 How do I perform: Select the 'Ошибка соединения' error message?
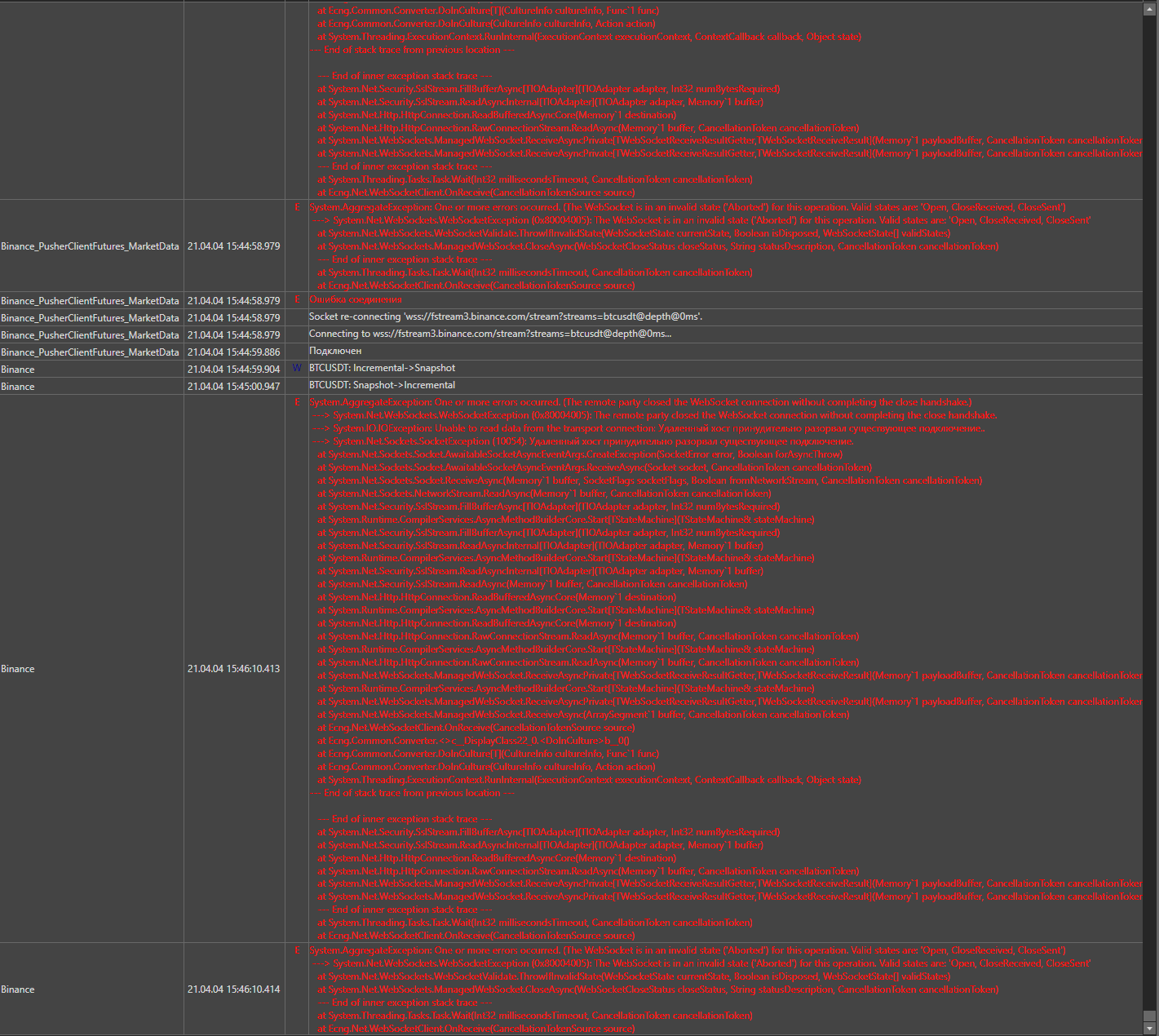[356, 300]
